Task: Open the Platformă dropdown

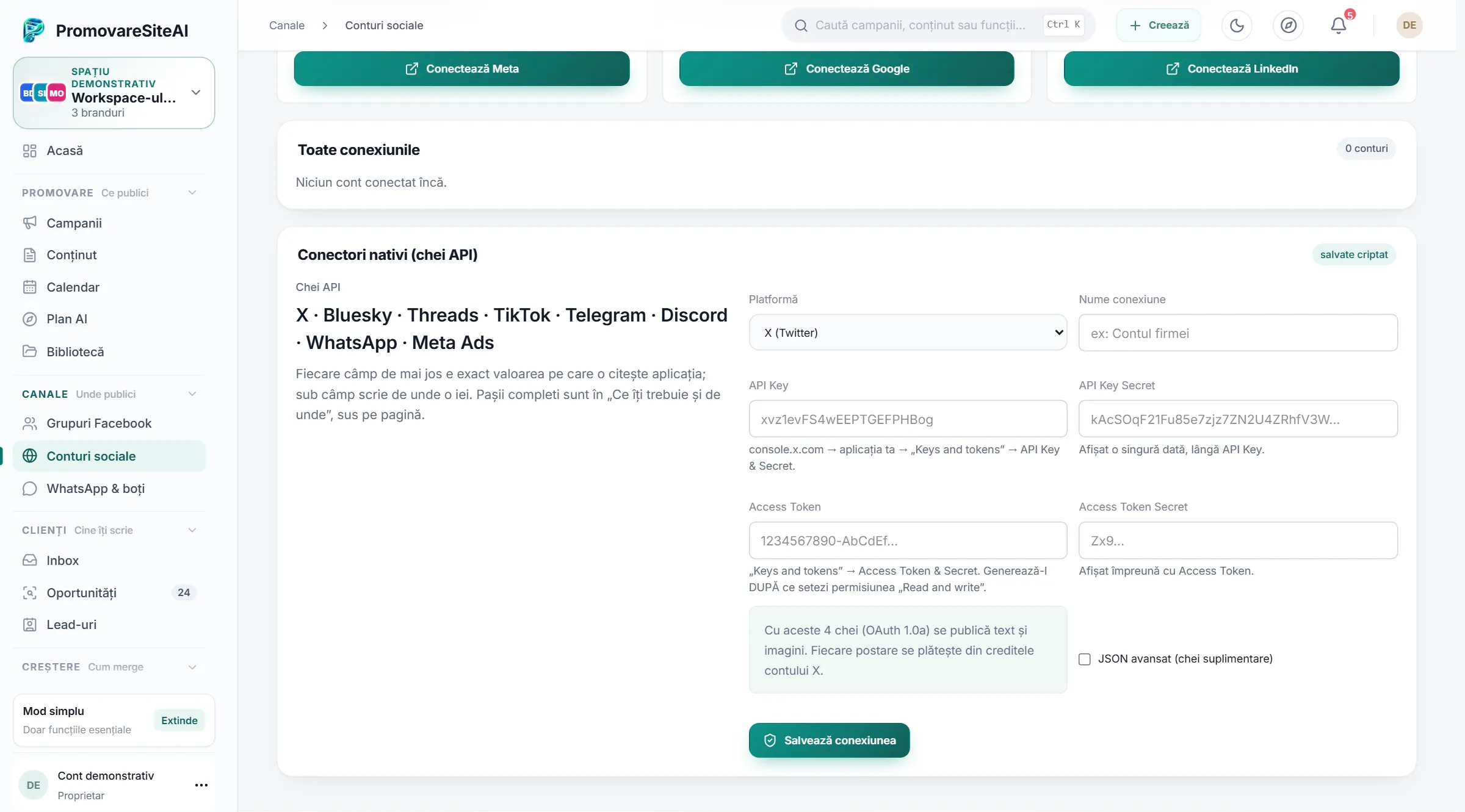Action: [908, 332]
